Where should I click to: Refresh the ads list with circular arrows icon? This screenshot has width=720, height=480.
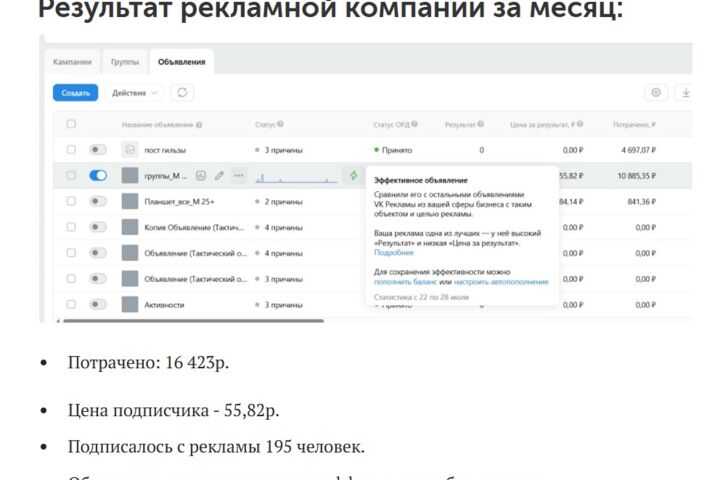[182, 93]
